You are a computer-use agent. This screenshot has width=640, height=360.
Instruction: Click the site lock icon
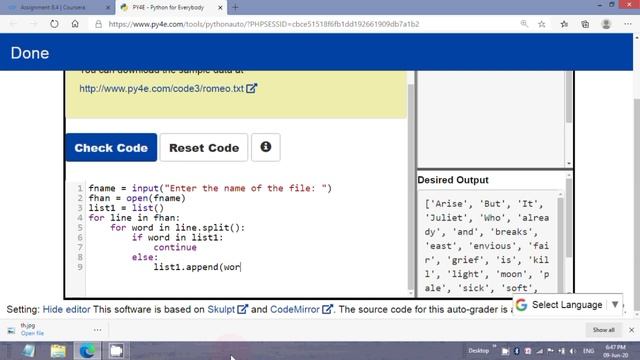pyautogui.click(x=98, y=24)
